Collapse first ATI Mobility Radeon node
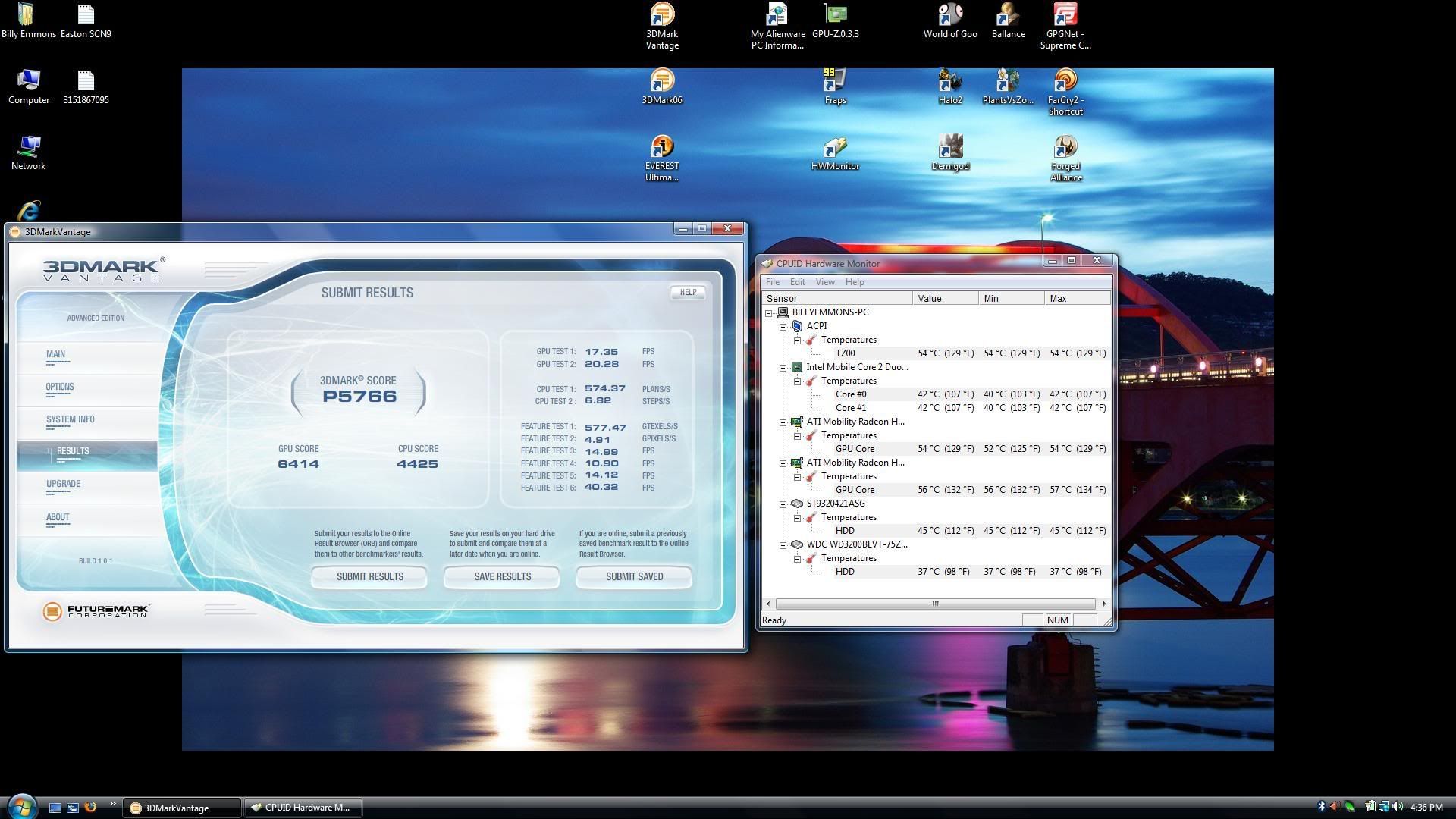Viewport: 1456px width, 819px height. coord(783,422)
